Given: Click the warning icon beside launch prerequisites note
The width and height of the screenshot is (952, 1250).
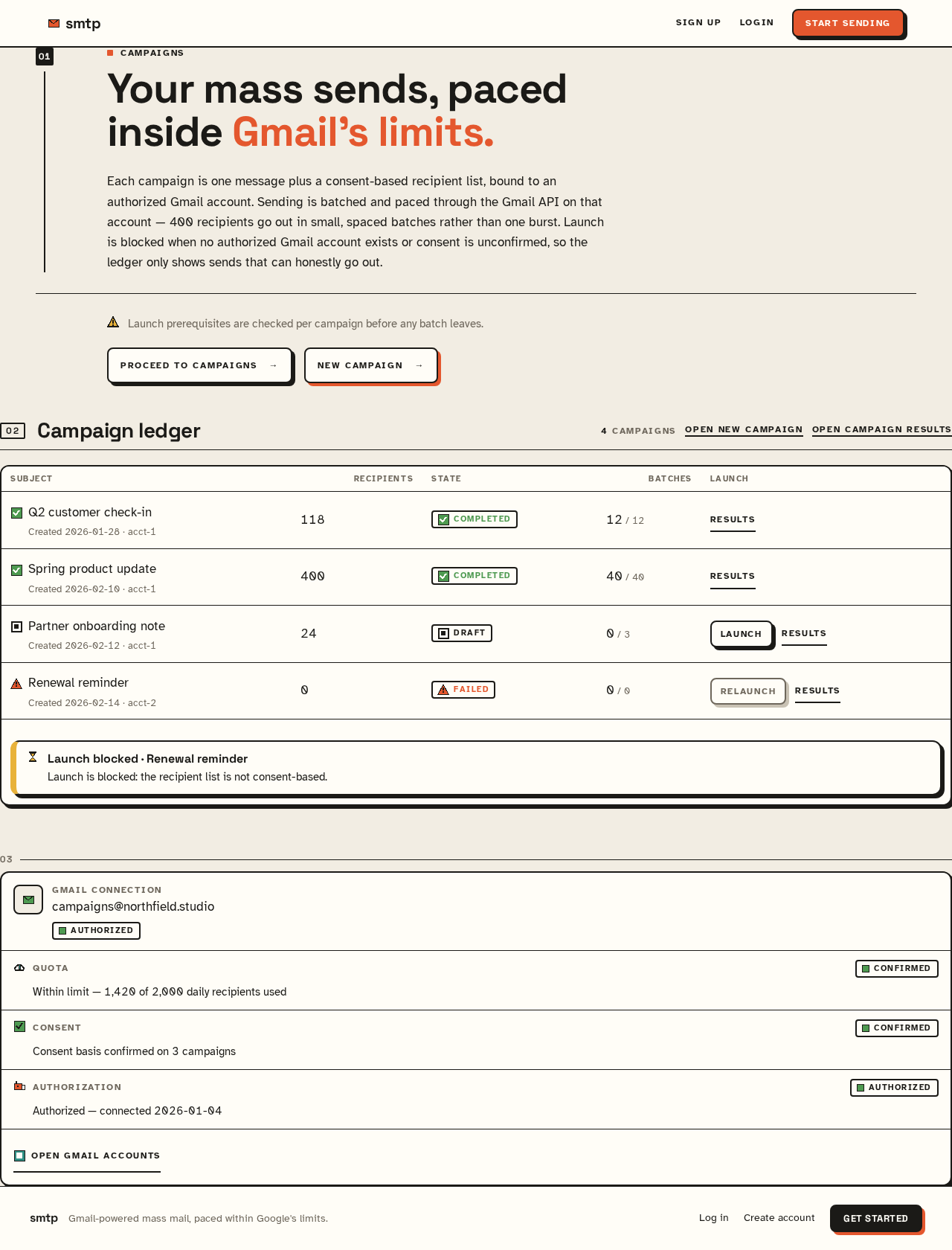Looking at the screenshot, I should tap(113, 322).
